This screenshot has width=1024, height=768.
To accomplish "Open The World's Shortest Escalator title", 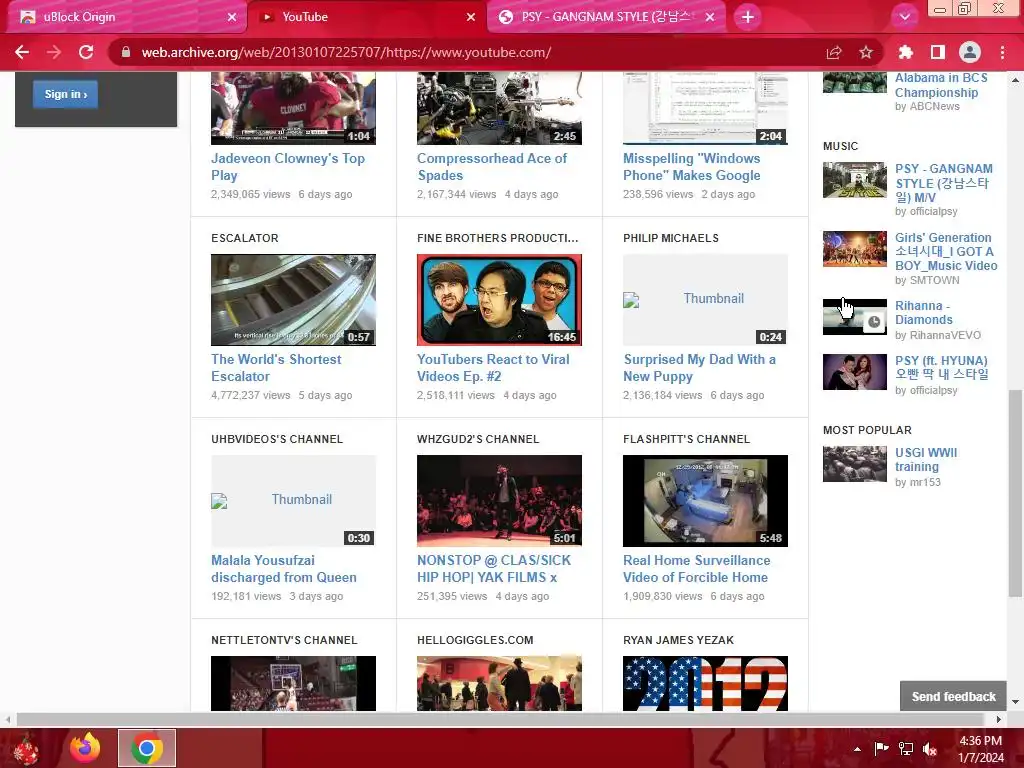I will point(276,368).
